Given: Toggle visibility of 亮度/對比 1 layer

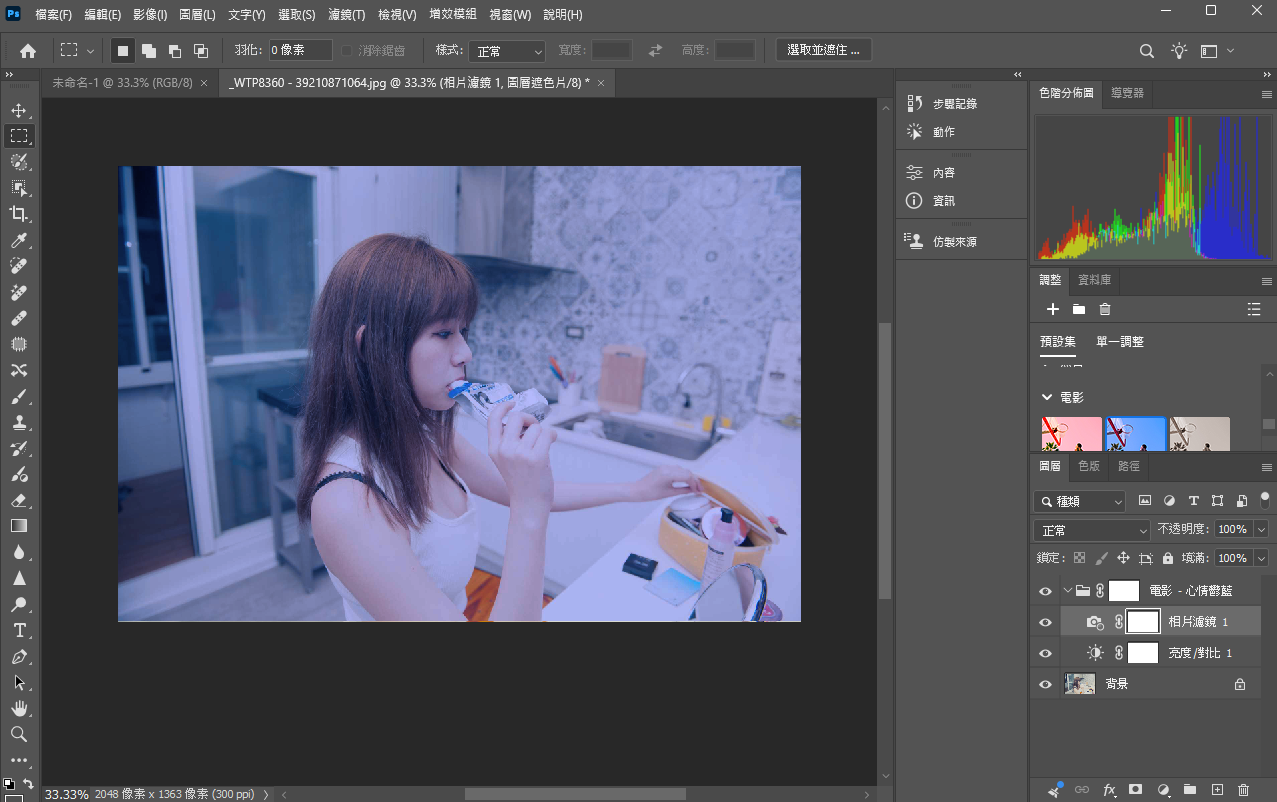Looking at the screenshot, I should tap(1045, 653).
